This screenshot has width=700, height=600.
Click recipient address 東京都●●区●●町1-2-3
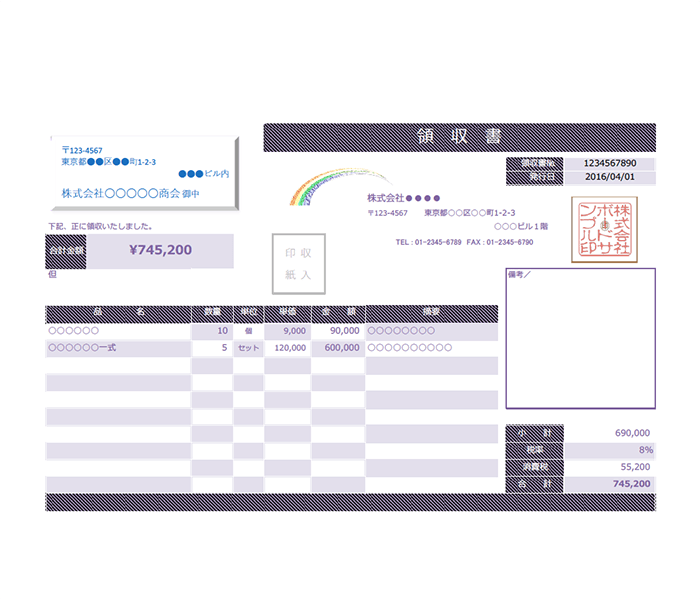108,162
